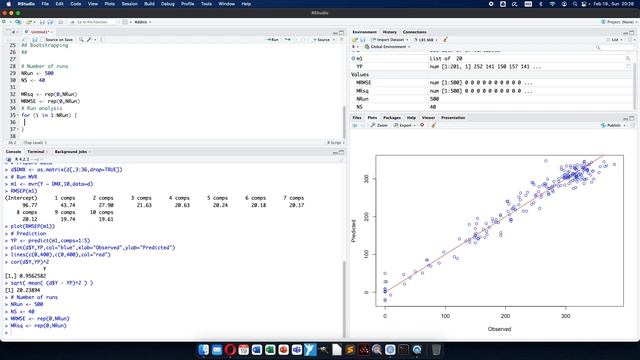Click the Find/Replace magnifier in editor toolbar
This screenshot has width=640, height=360.
point(81,40)
